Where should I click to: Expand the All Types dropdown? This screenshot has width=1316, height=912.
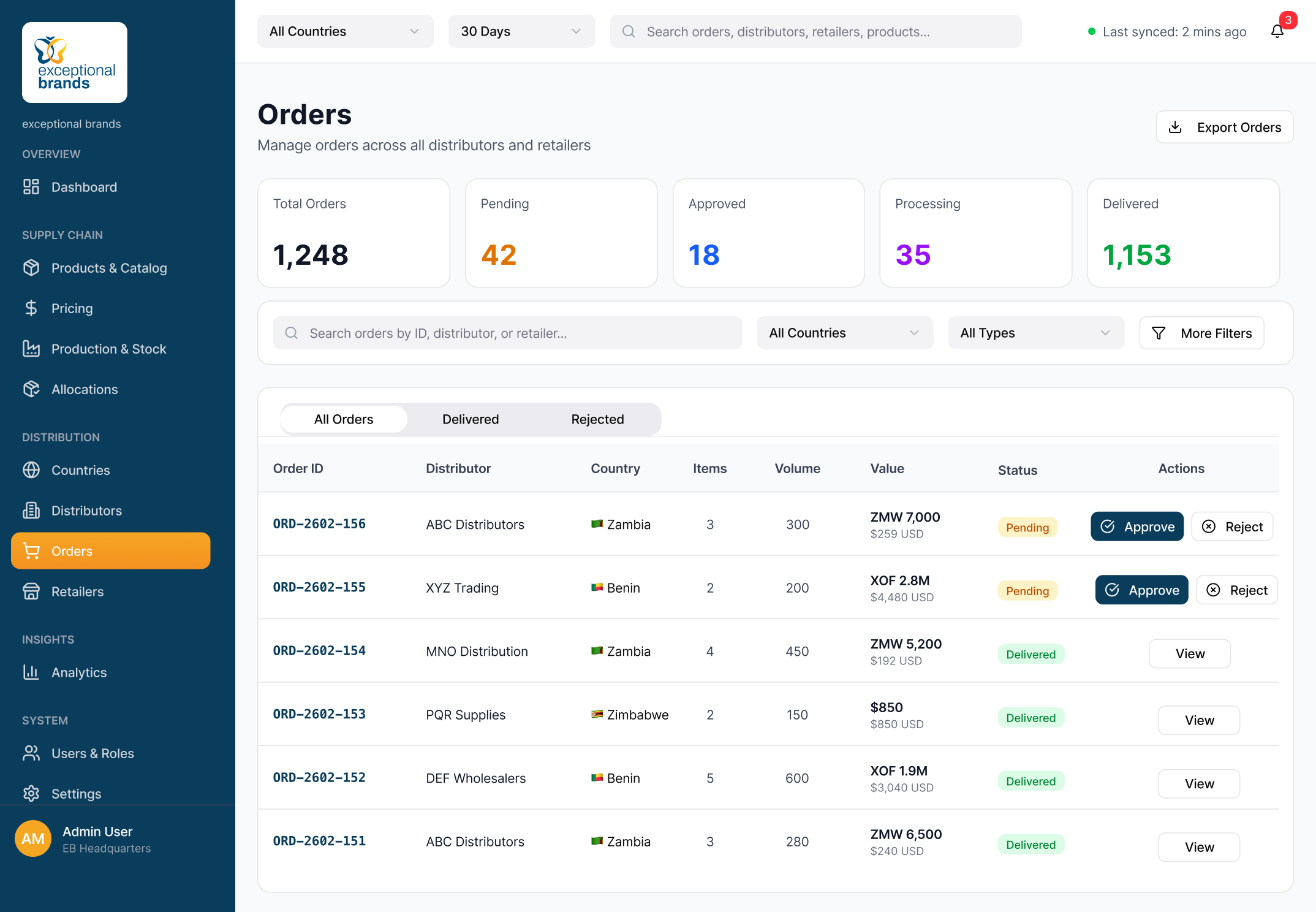coord(1036,333)
